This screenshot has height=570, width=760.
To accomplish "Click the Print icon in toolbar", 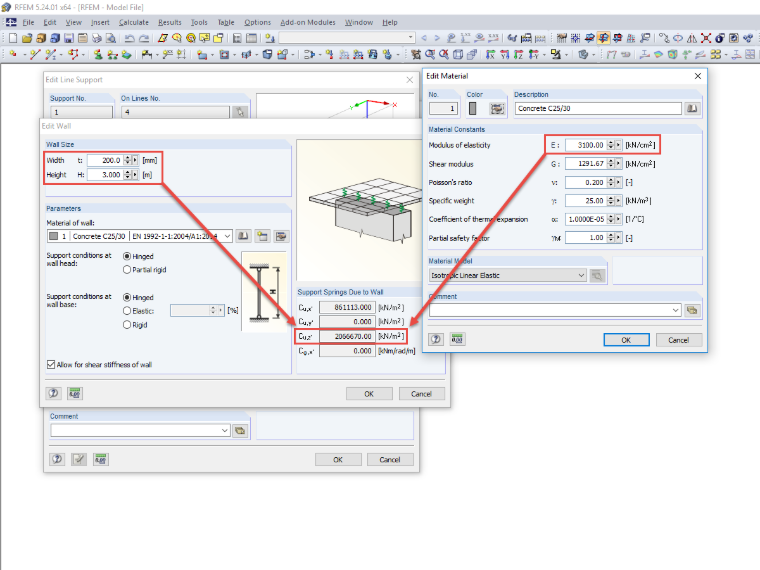I will point(97,38).
